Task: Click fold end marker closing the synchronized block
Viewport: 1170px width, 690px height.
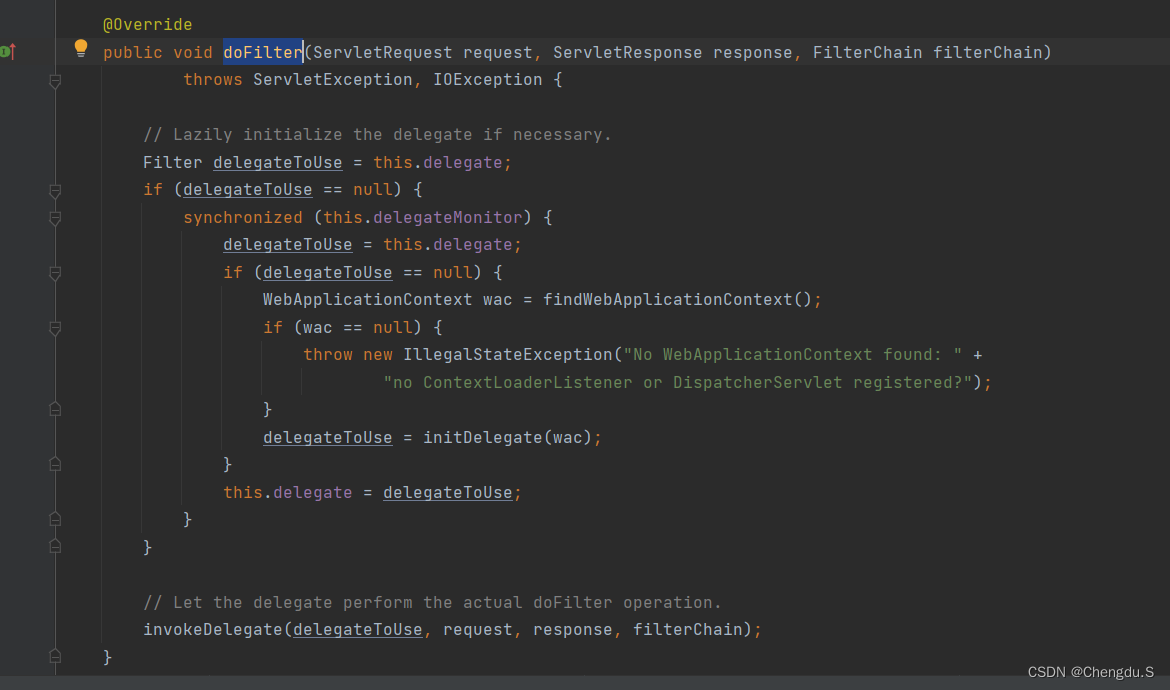Action: (x=55, y=518)
